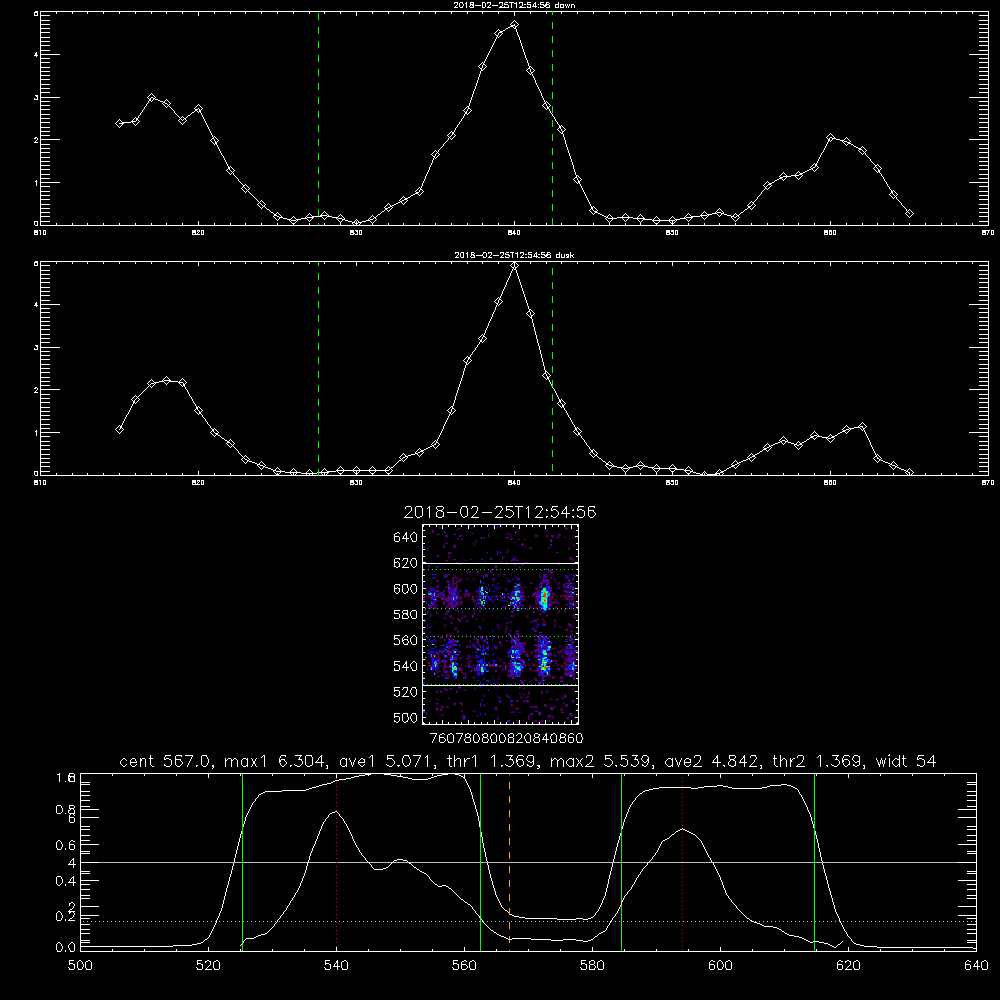1000x1000 pixels.
Task: Click the red dotted peak line at 540
Action: [337, 861]
